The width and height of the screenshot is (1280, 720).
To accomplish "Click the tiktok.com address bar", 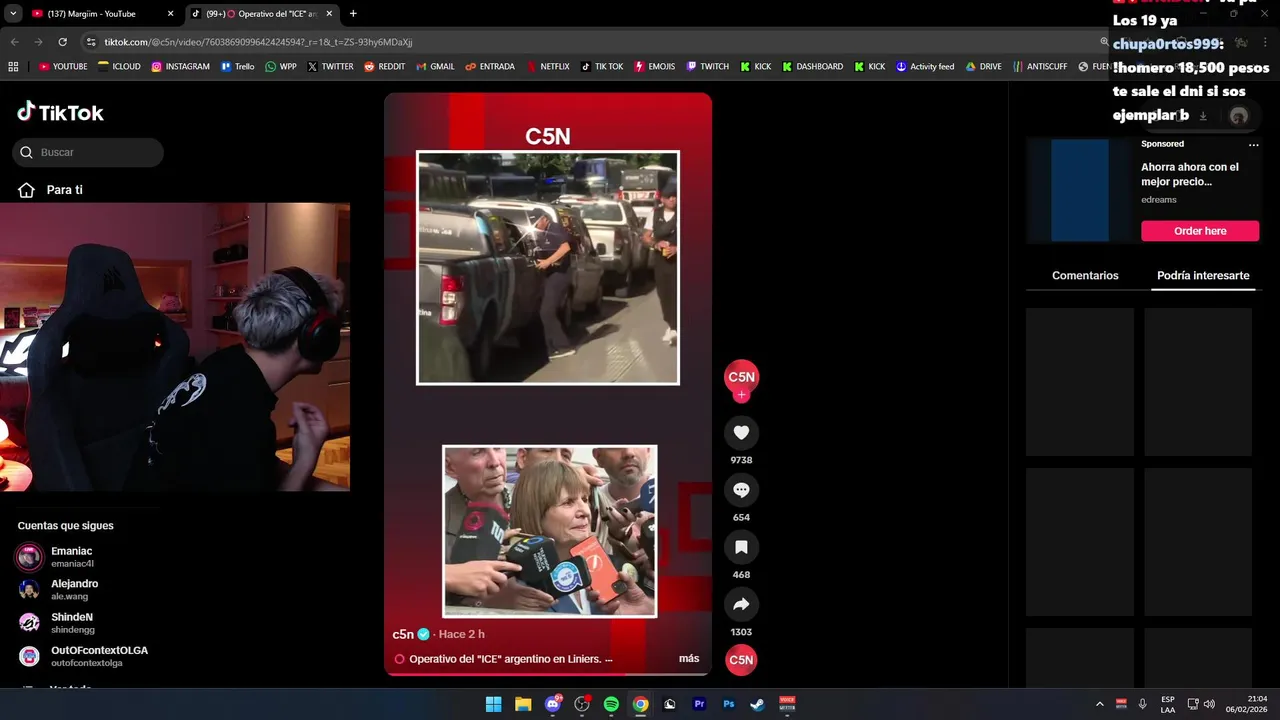I will [590, 42].
